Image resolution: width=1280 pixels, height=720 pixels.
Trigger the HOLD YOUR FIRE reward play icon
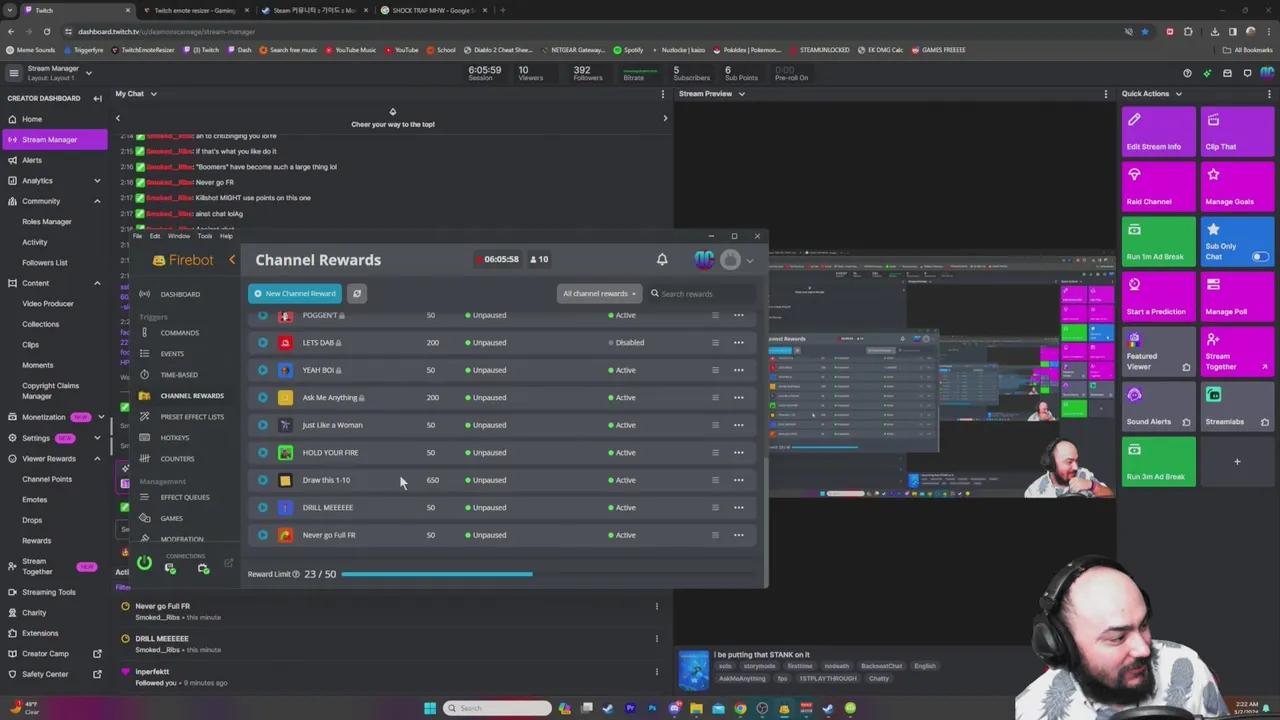(263, 453)
